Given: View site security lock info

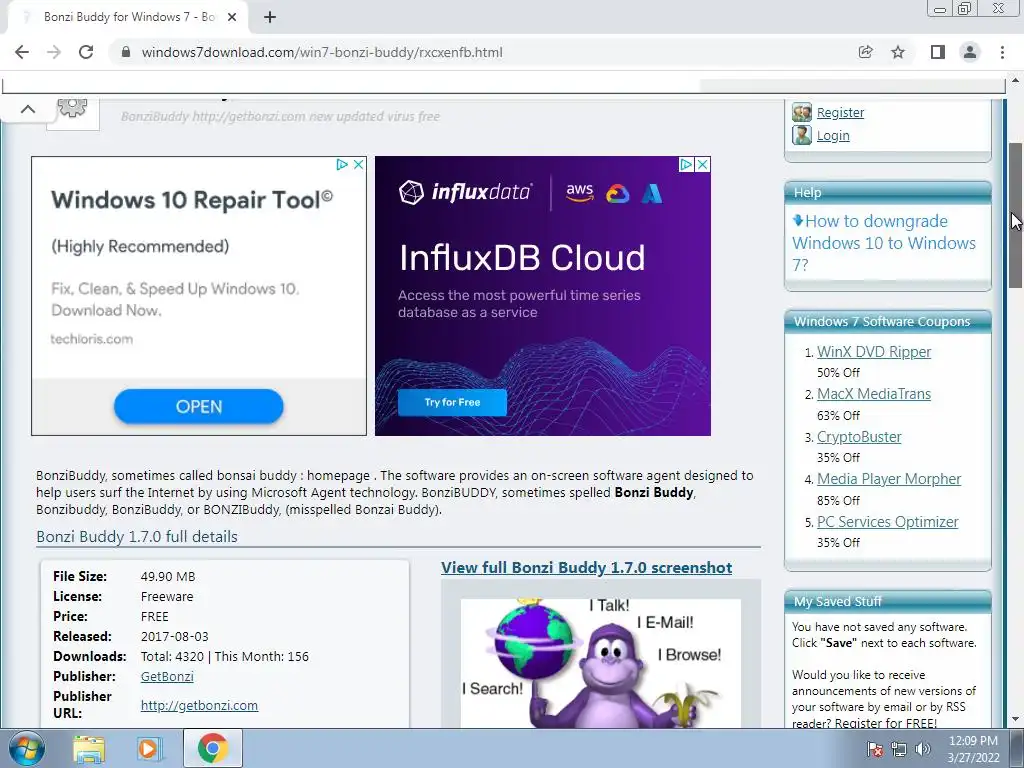Looking at the screenshot, I should click(126, 52).
